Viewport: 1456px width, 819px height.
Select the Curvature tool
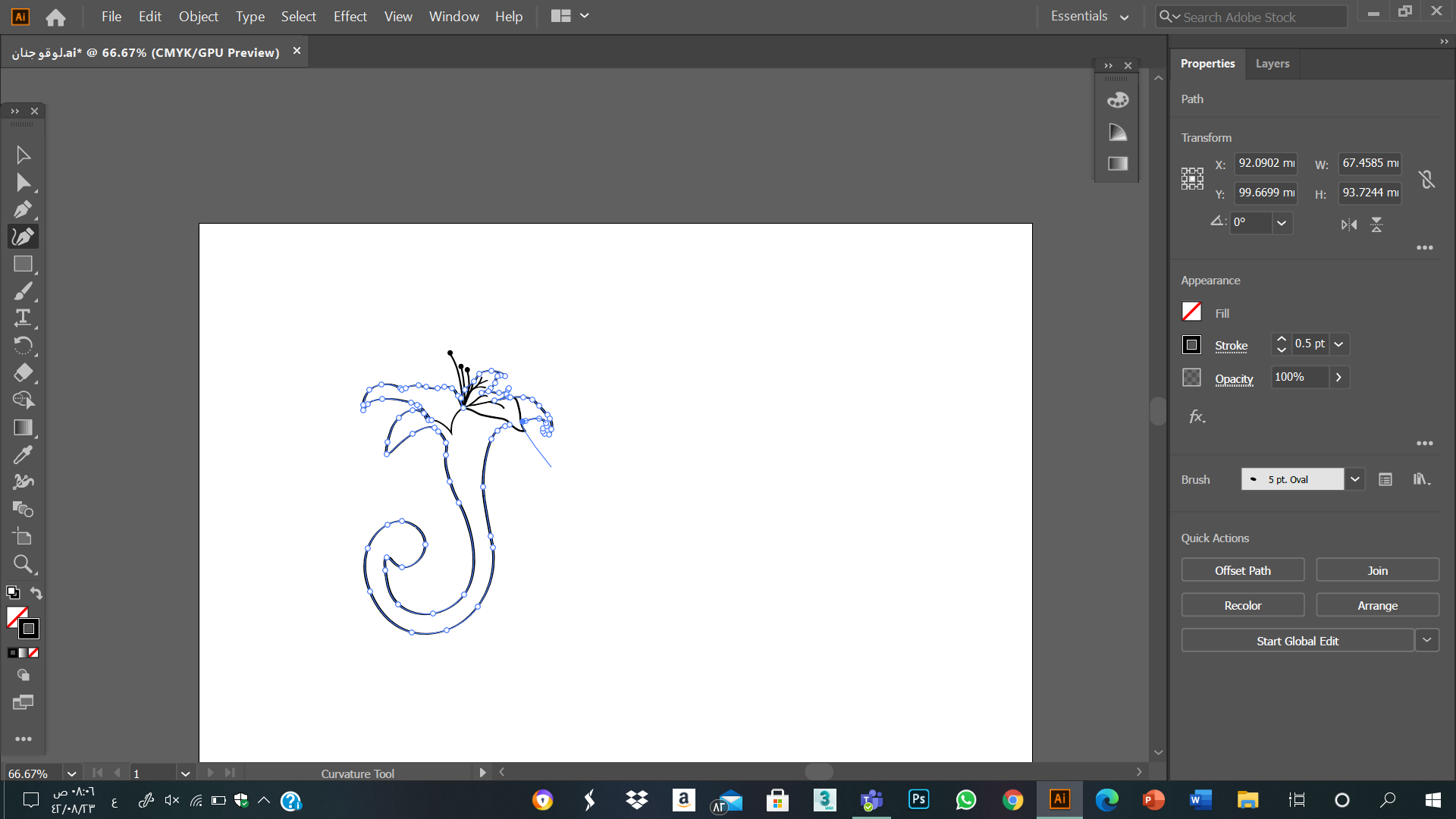pyautogui.click(x=23, y=237)
